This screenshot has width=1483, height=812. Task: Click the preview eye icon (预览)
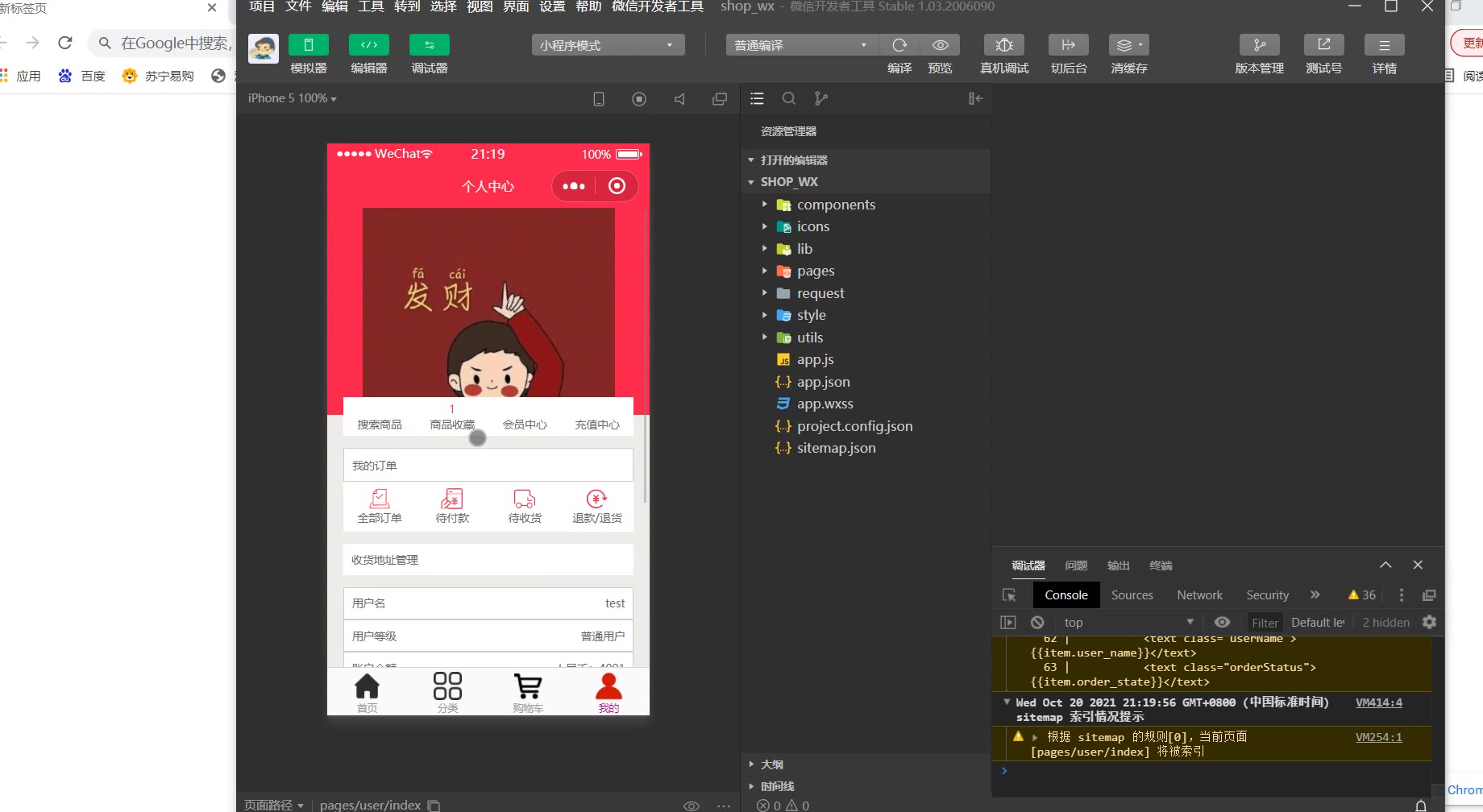tap(940, 46)
